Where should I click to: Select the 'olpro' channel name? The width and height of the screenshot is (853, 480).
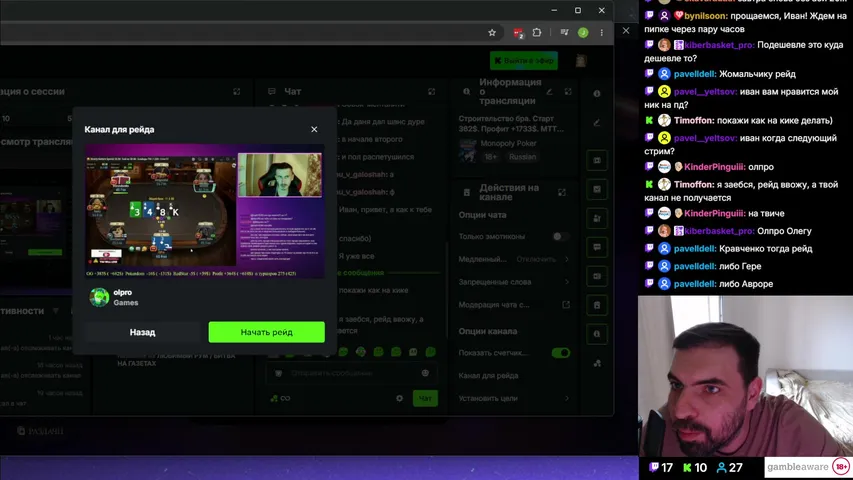click(x=123, y=292)
